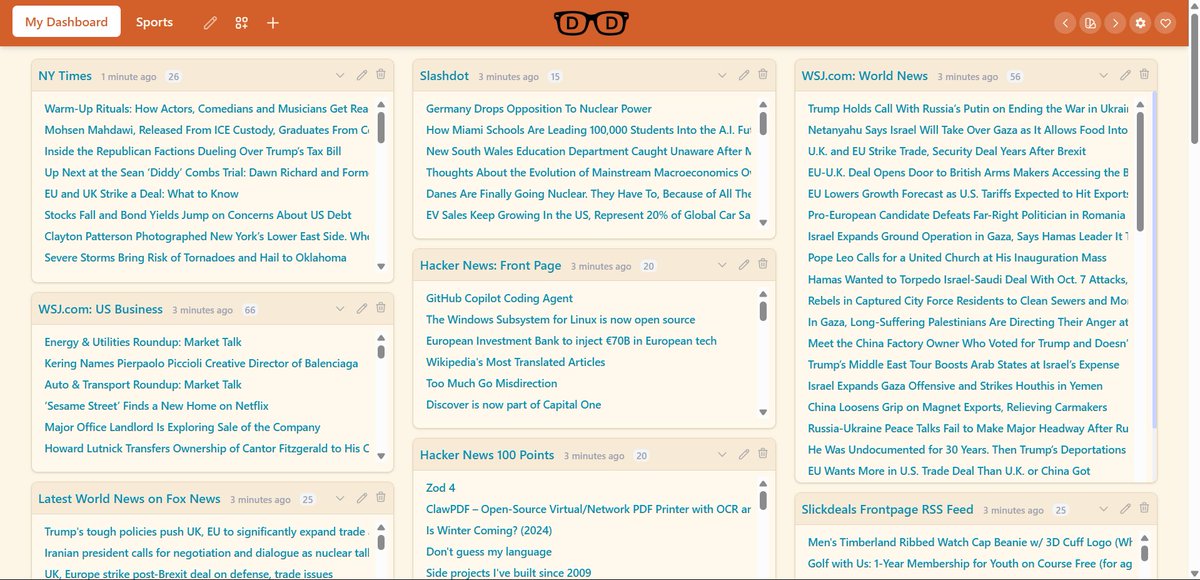Click the Slashdot widget scrollbar thumb
The image size is (1200, 580).
click(x=763, y=123)
